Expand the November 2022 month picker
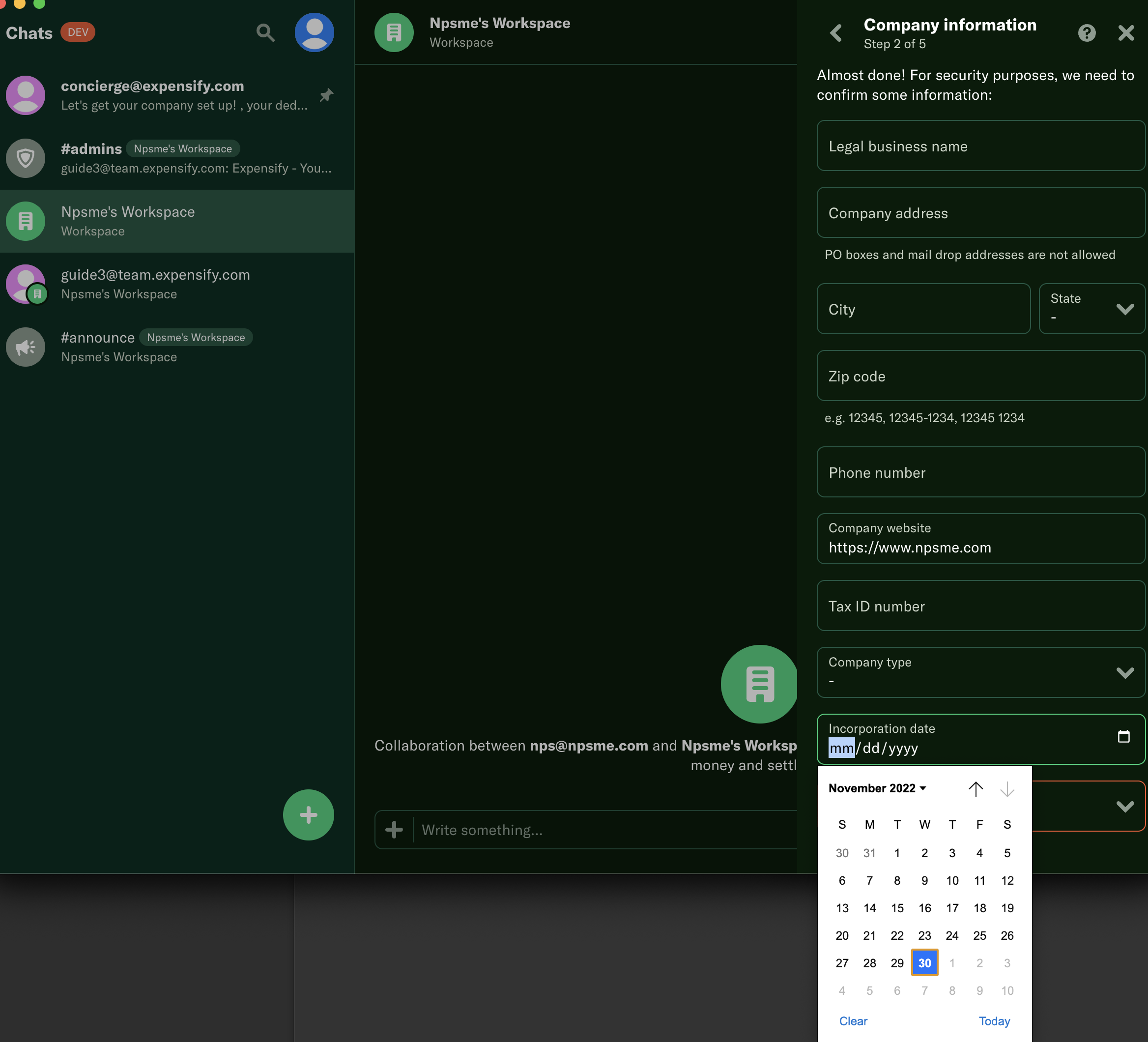This screenshot has height=1042, width=1148. click(x=877, y=788)
